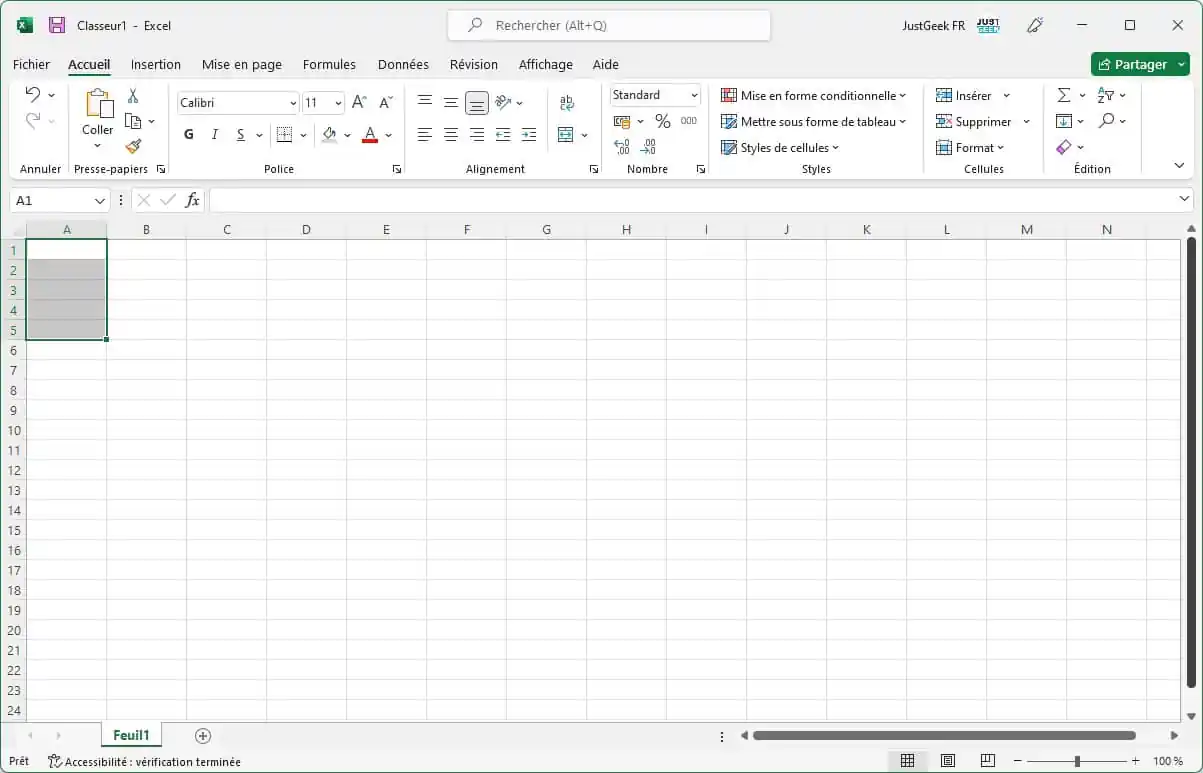The height and width of the screenshot is (773, 1203).
Task: Open the Calibri font name dropdown
Action: 293,103
